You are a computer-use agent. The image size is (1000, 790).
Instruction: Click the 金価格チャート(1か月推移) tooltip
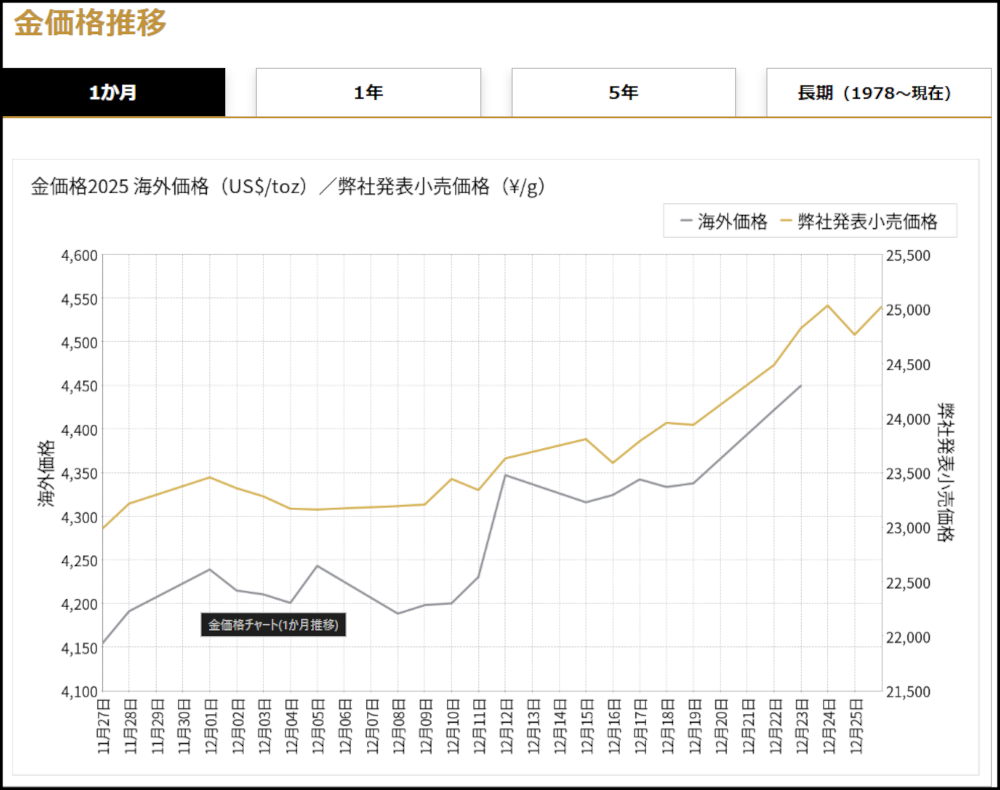click(273, 625)
